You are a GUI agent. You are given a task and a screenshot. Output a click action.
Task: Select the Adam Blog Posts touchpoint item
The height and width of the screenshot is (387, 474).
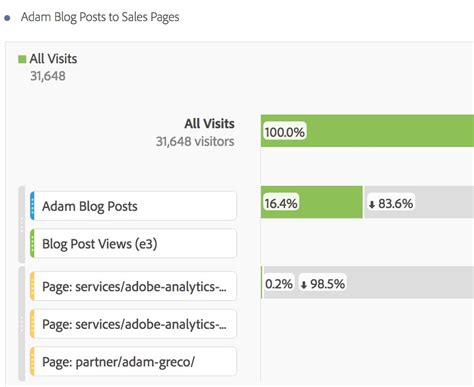[133, 206]
